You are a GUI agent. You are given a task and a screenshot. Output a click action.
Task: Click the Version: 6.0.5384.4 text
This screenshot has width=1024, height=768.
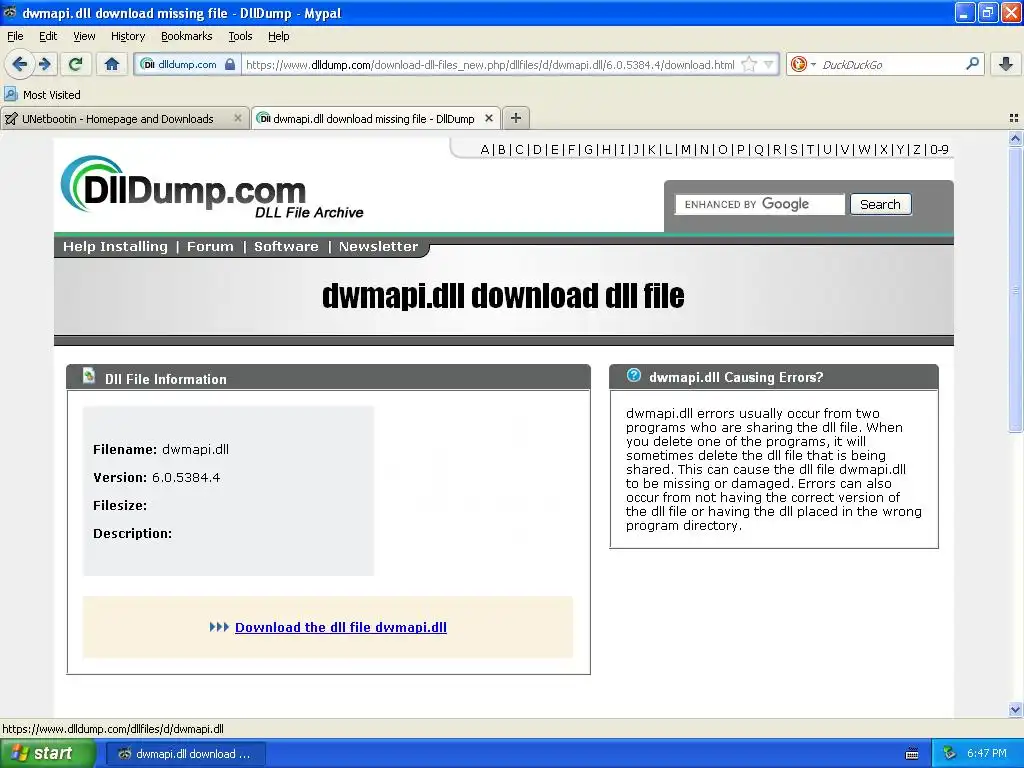[157, 478]
